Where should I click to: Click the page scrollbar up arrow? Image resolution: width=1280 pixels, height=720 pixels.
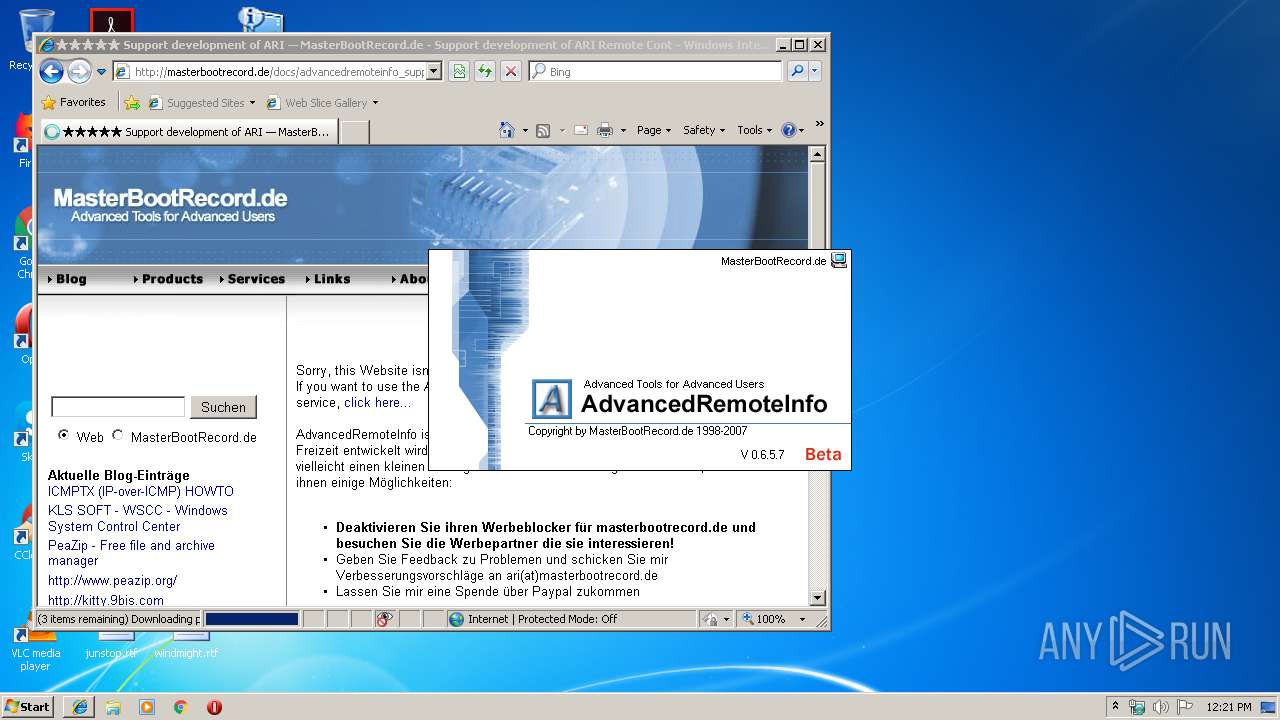(x=817, y=155)
